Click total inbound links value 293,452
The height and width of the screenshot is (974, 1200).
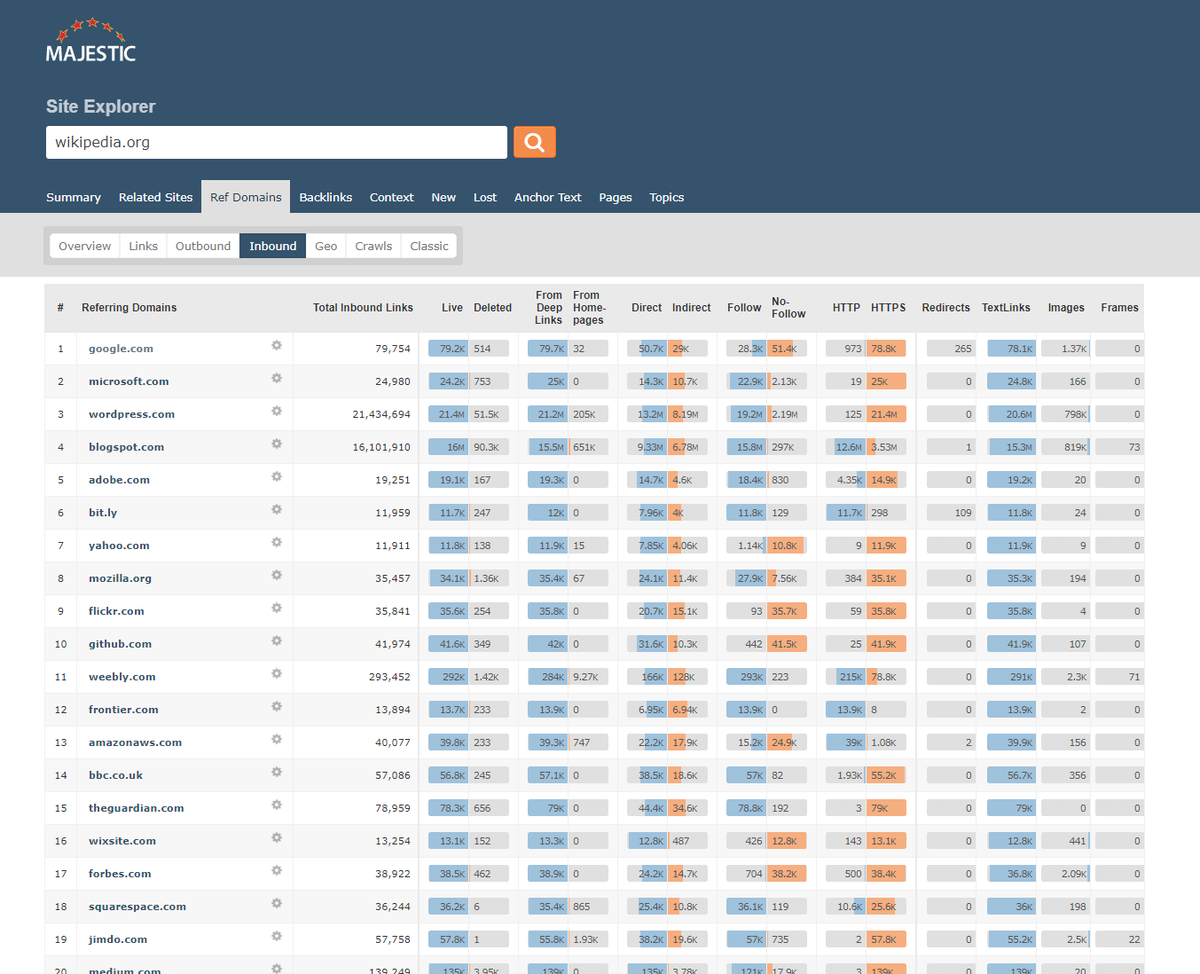point(389,677)
